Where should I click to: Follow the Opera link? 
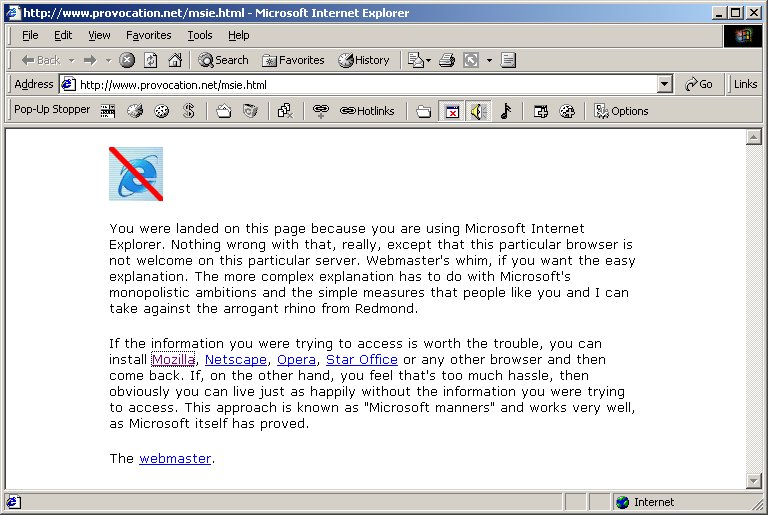(296, 360)
